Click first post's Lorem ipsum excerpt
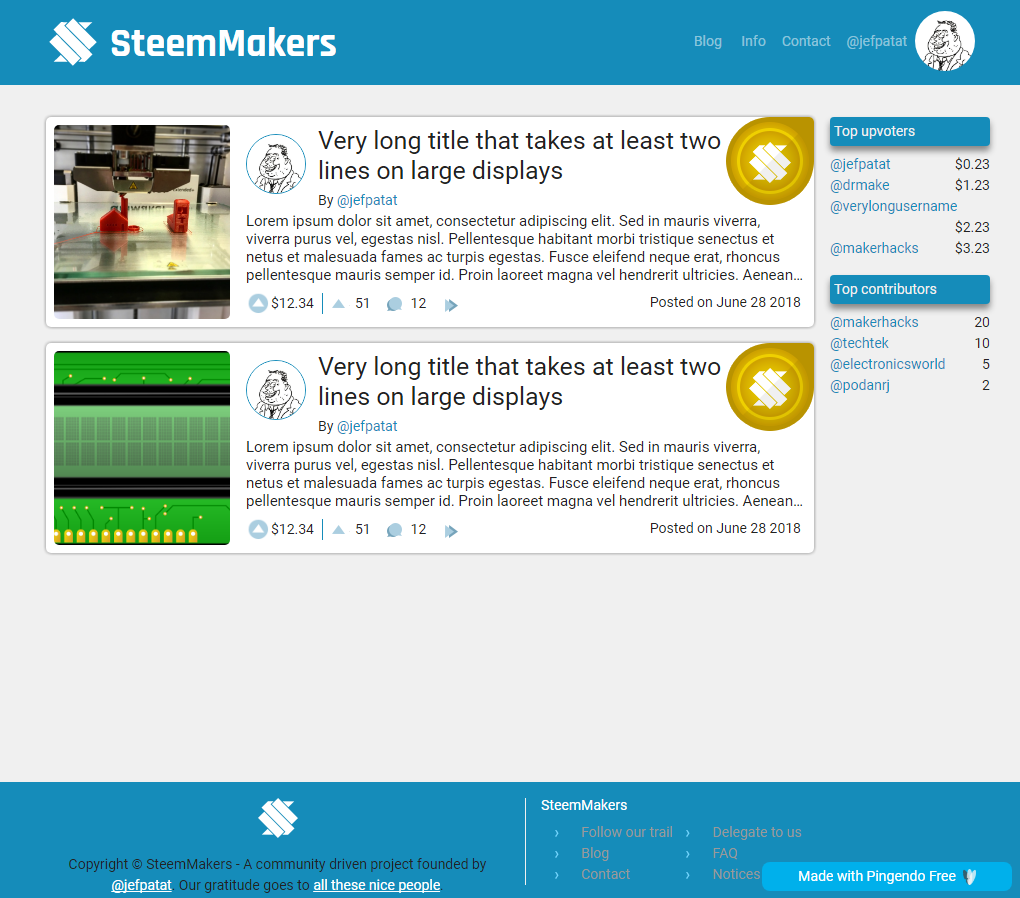The height and width of the screenshot is (898, 1020). click(x=524, y=248)
